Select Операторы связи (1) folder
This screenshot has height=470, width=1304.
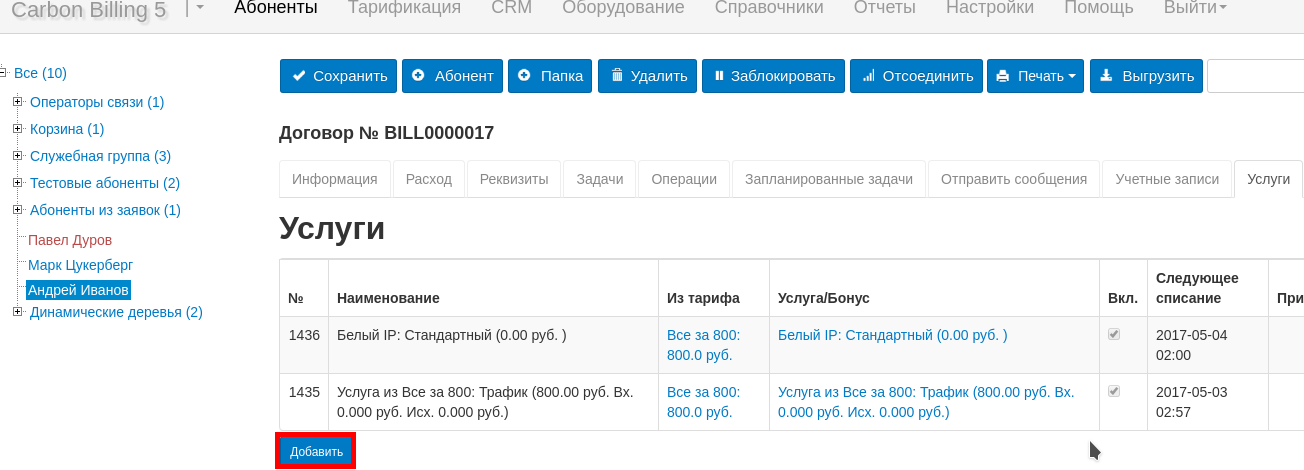(97, 102)
